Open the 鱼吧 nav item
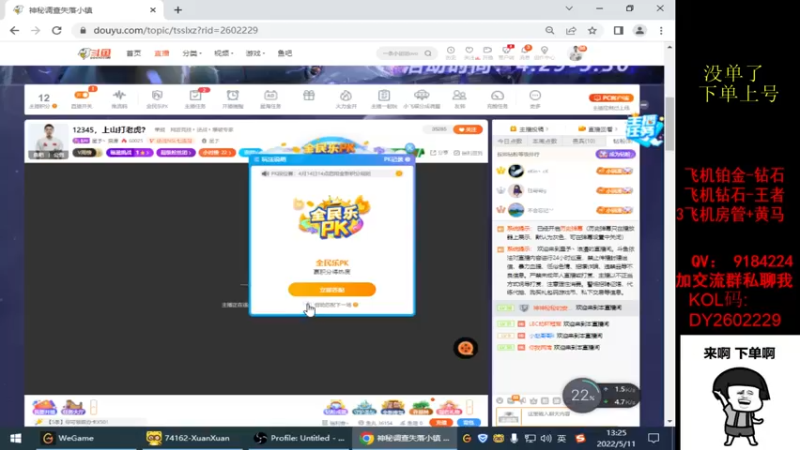Screen dimensions: 800x450 pyautogui.click(x=285, y=53)
